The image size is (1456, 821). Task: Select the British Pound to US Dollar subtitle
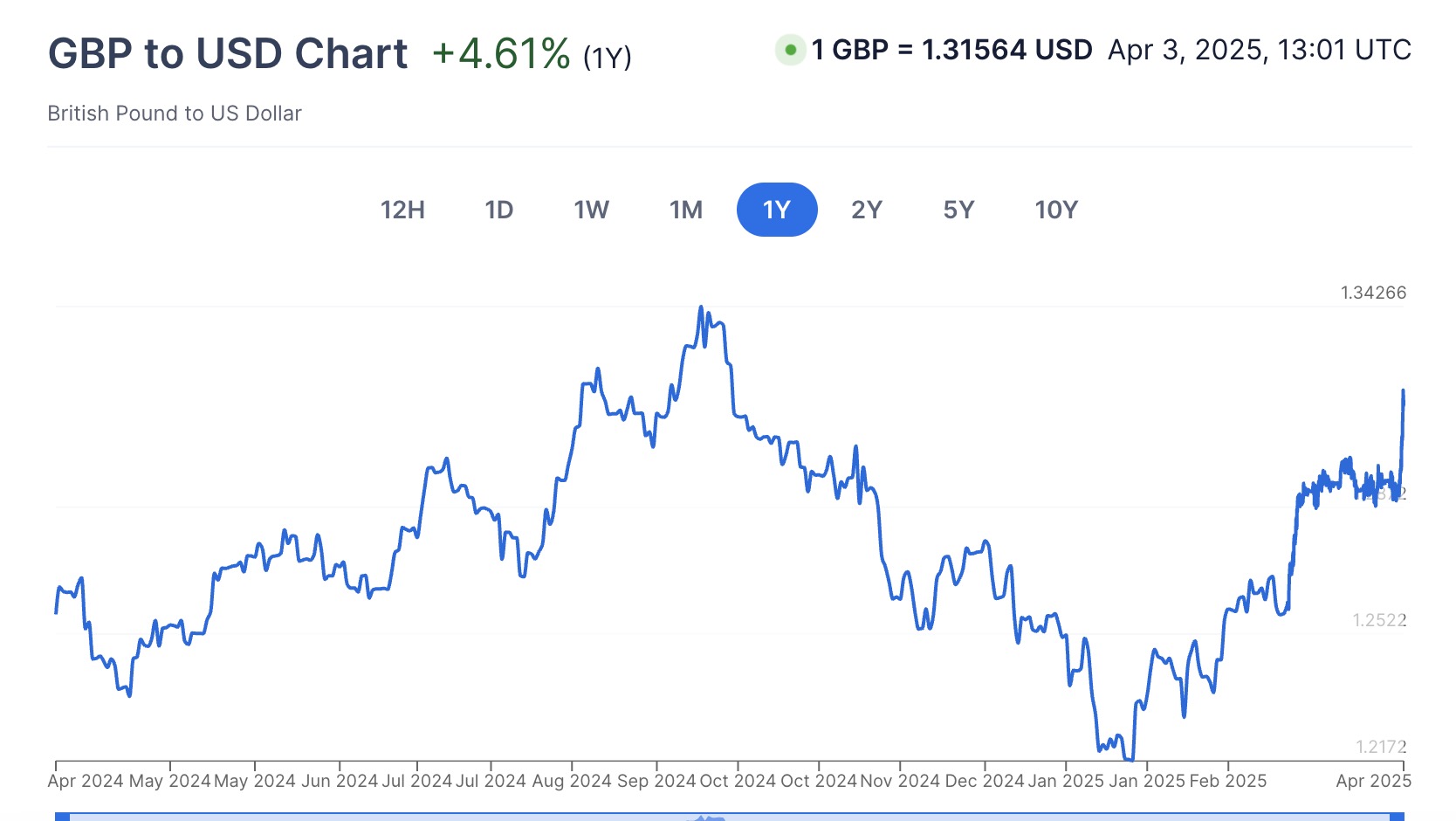click(175, 113)
